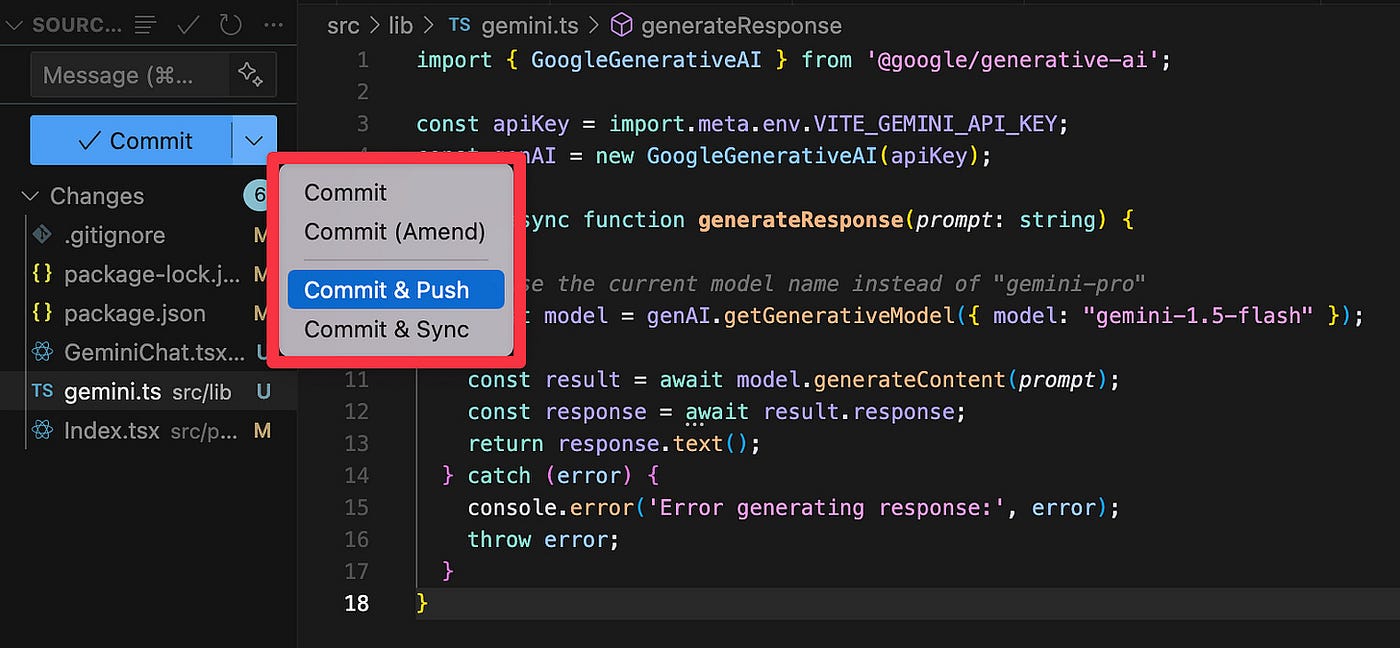Click the generateResponse breadcrumb segment

pos(741,25)
